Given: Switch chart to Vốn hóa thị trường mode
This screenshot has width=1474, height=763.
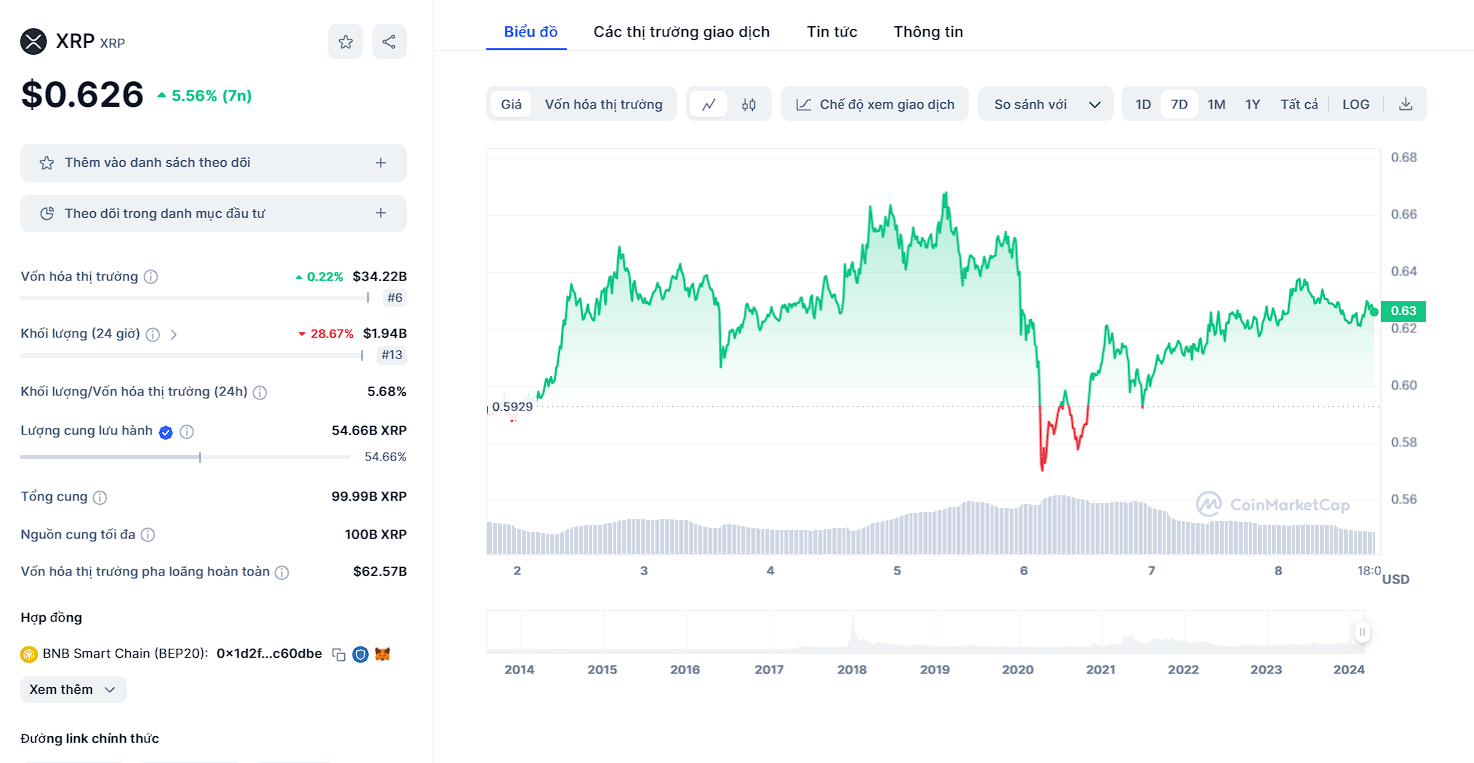Looking at the screenshot, I should pyautogui.click(x=604, y=104).
